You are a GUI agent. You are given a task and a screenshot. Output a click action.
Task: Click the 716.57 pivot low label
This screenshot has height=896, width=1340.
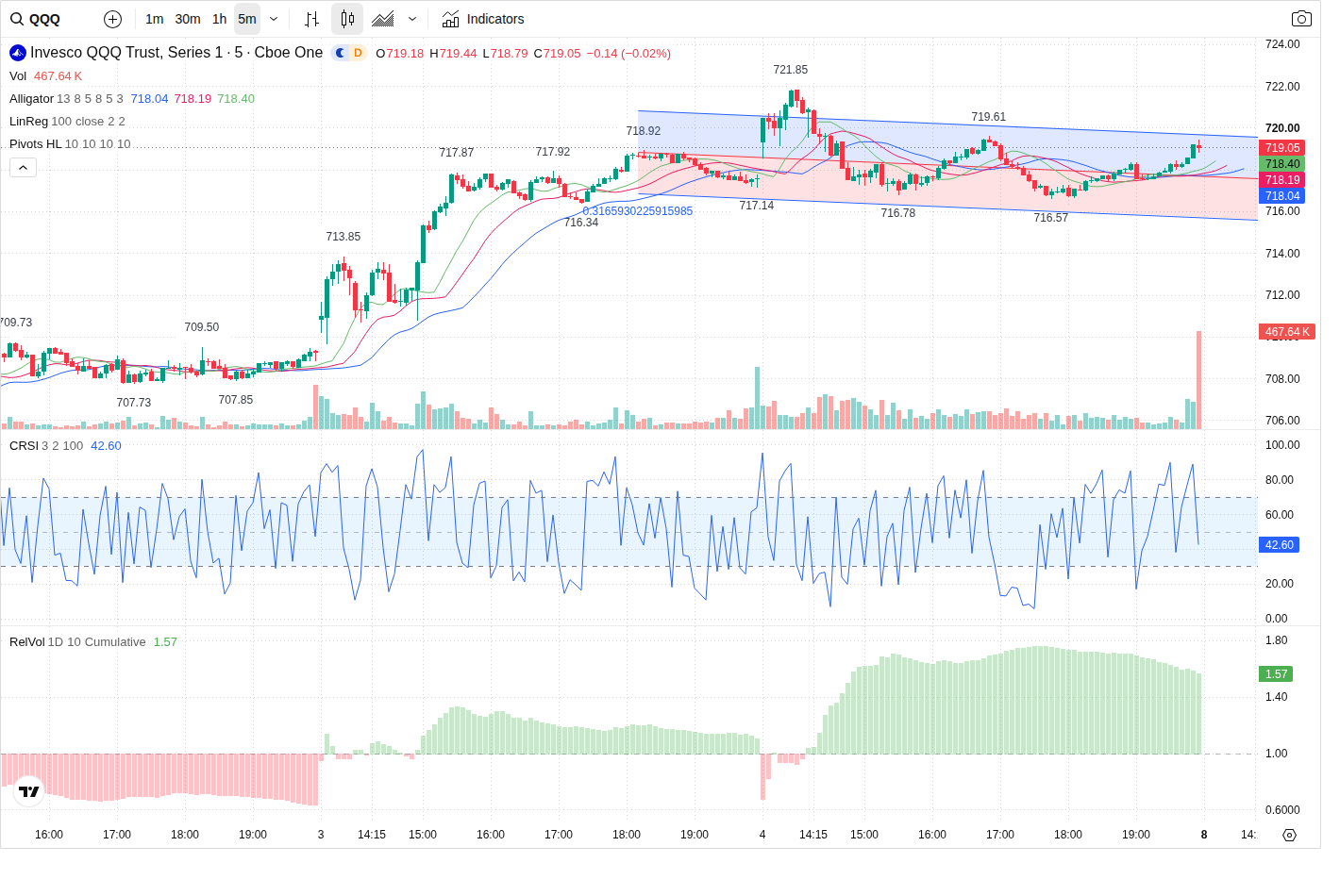[1051, 218]
